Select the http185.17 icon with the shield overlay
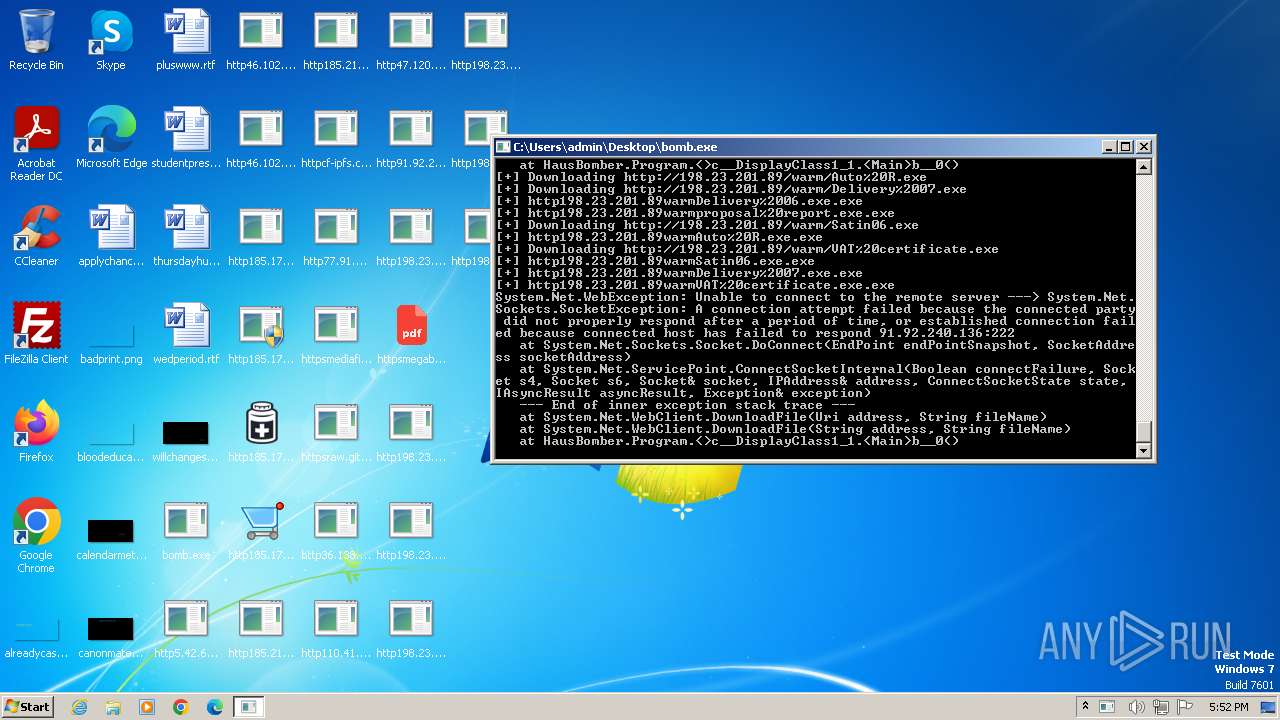Image resolution: width=1280 pixels, height=720 pixels. point(261,334)
